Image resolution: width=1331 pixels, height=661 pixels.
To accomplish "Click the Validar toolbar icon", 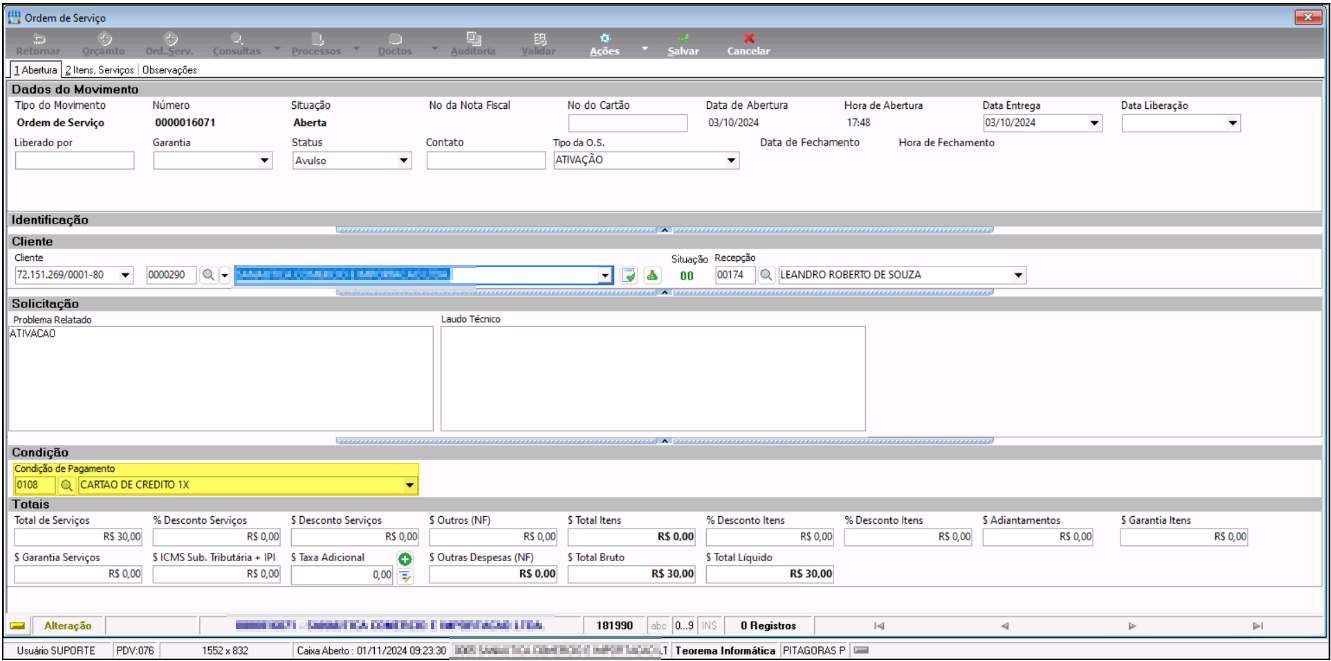I will pyautogui.click(x=539, y=38).
